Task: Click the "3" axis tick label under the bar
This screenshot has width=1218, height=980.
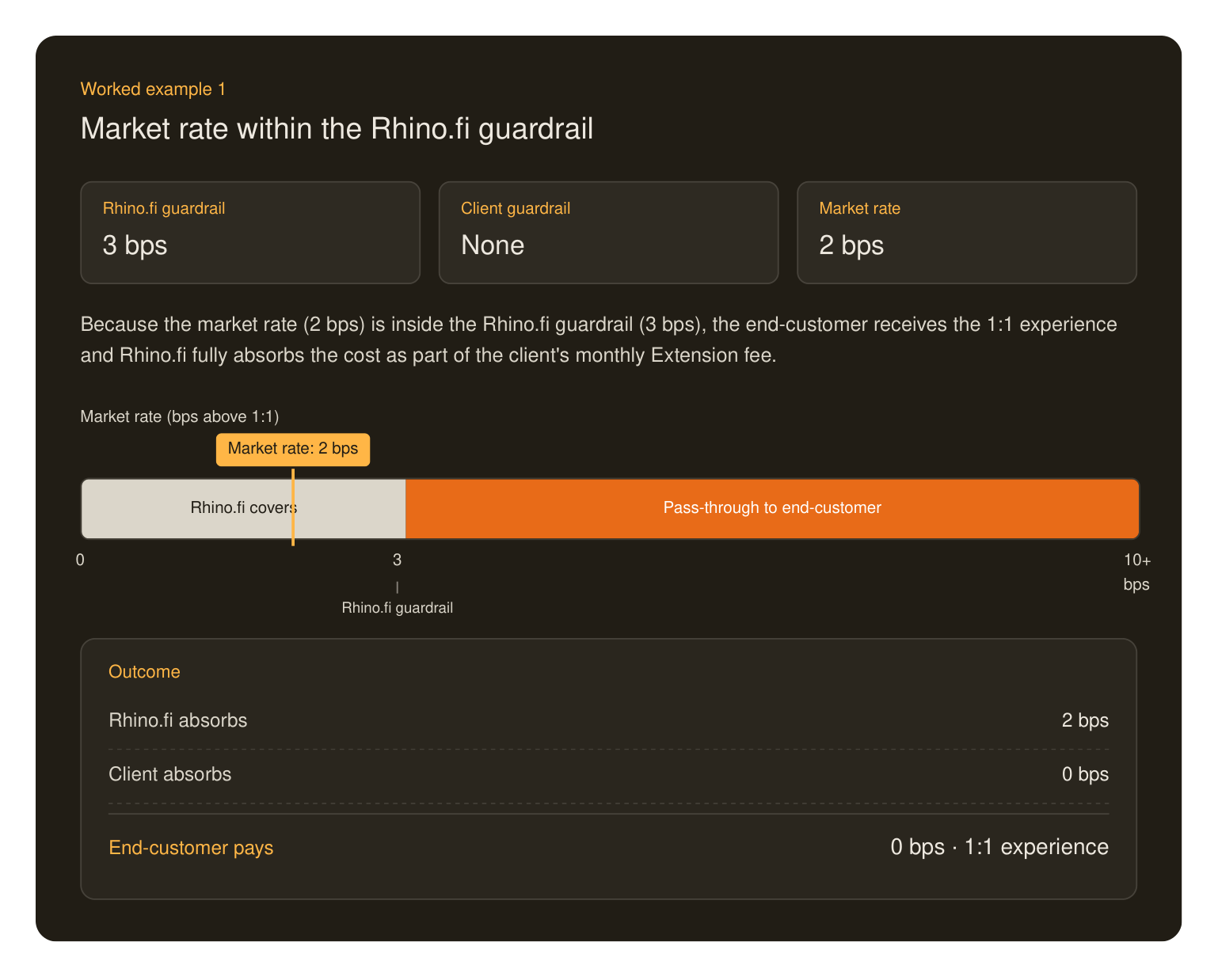Action: pyautogui.click(x=397, y=560)
